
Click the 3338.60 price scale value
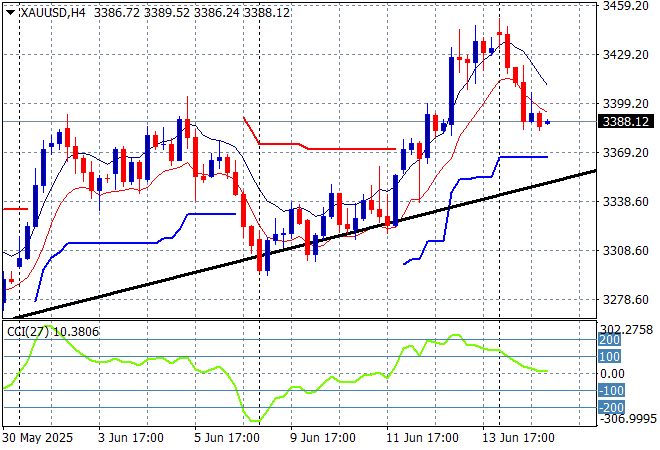[x=626, y=202]
